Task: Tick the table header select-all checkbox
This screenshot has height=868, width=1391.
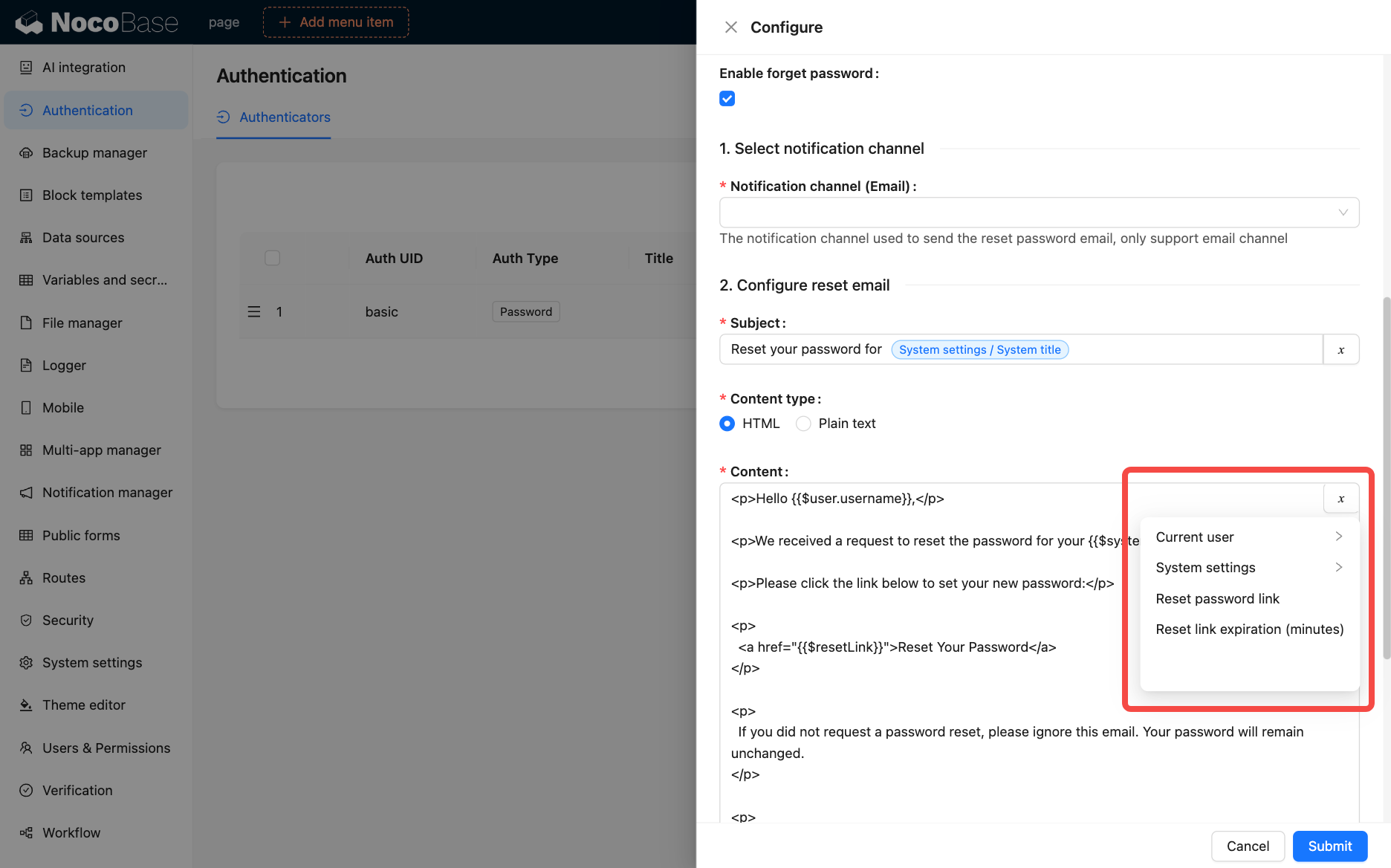Action: click(x=272, y=258)
